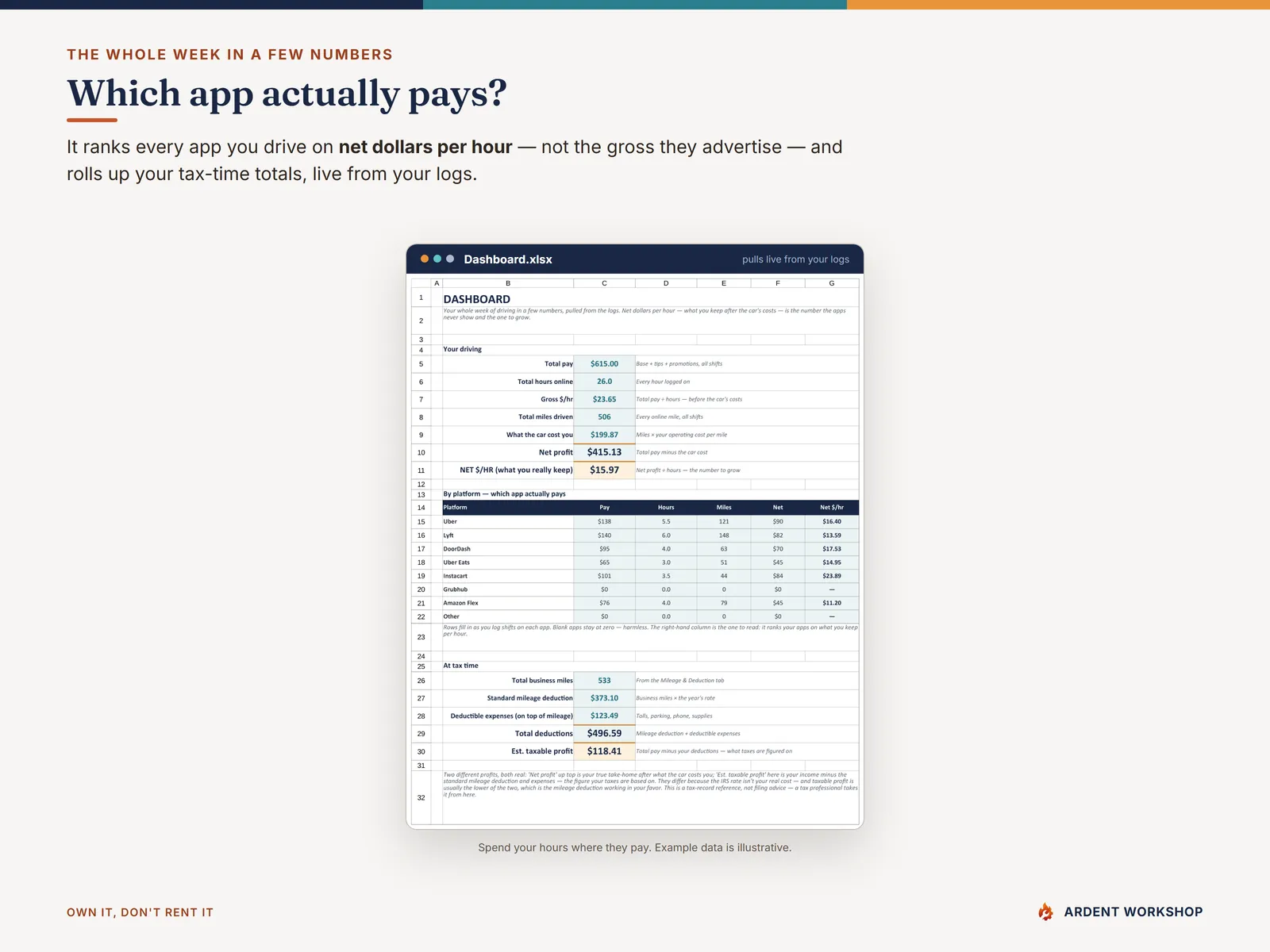Select Lyft's miles cell 148
The height and width of the screenshot is (952, 1270).
click(x=724, y=535)
